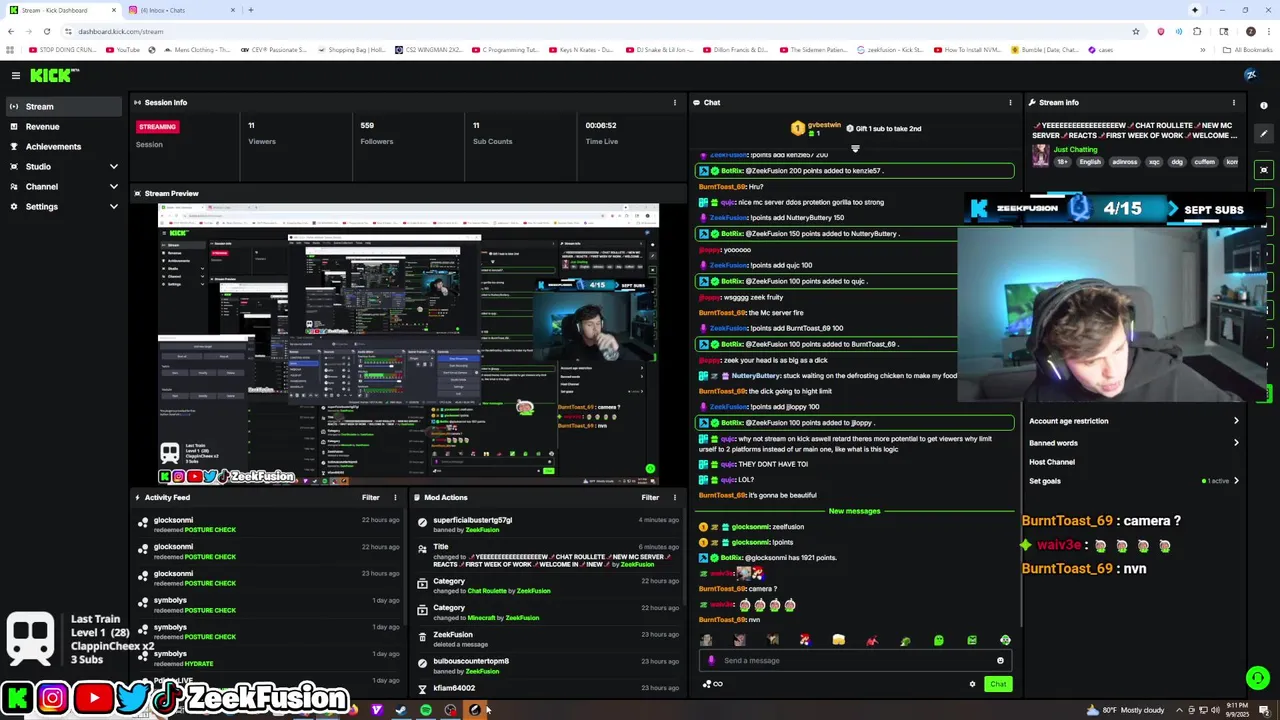
Task: Click the Just Chatting category link
Action: click(1075, 149)
